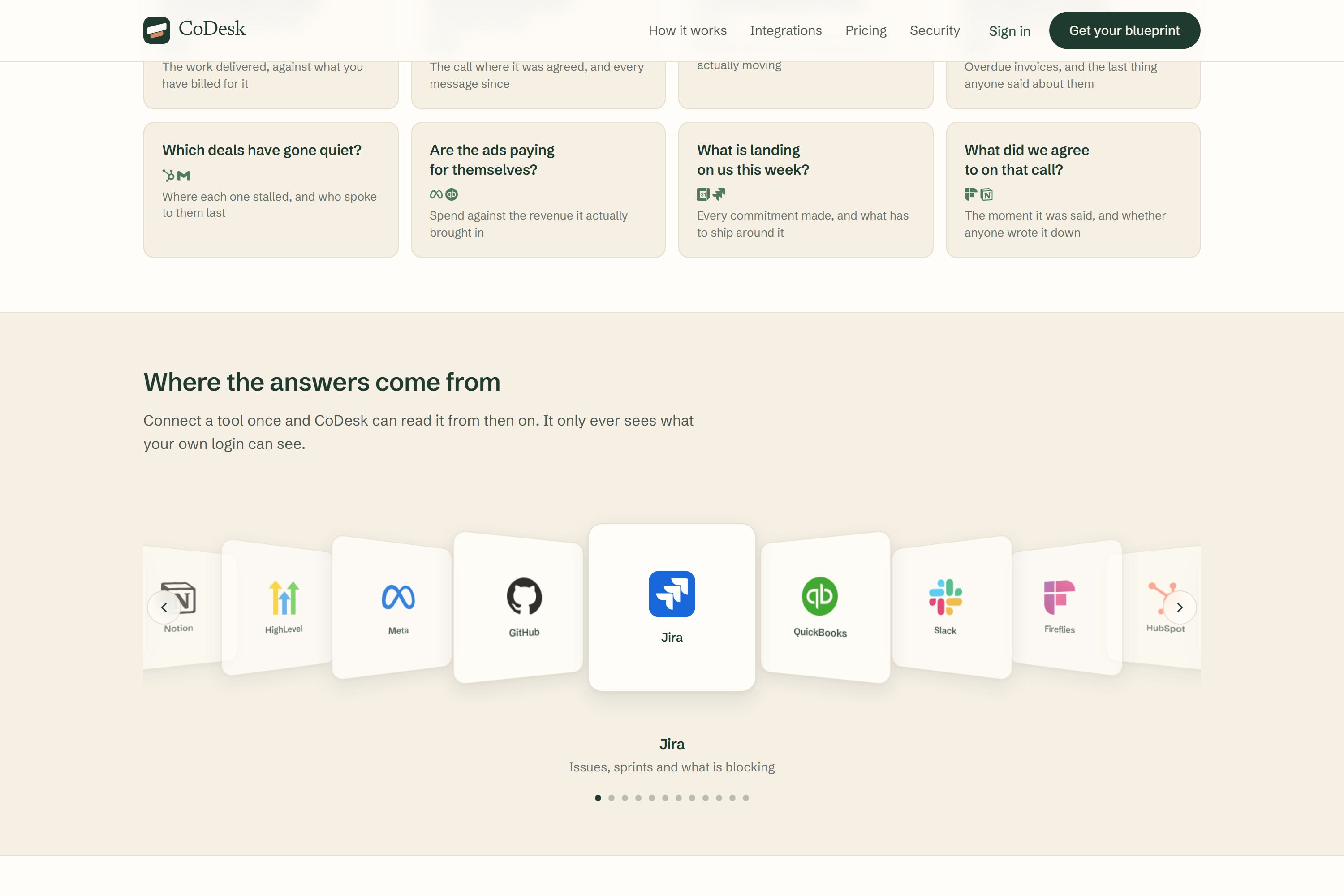Screen dimensions: 1344x896
Task: Click the Google Calendar icon in landing card
Action: coord(703,194)
